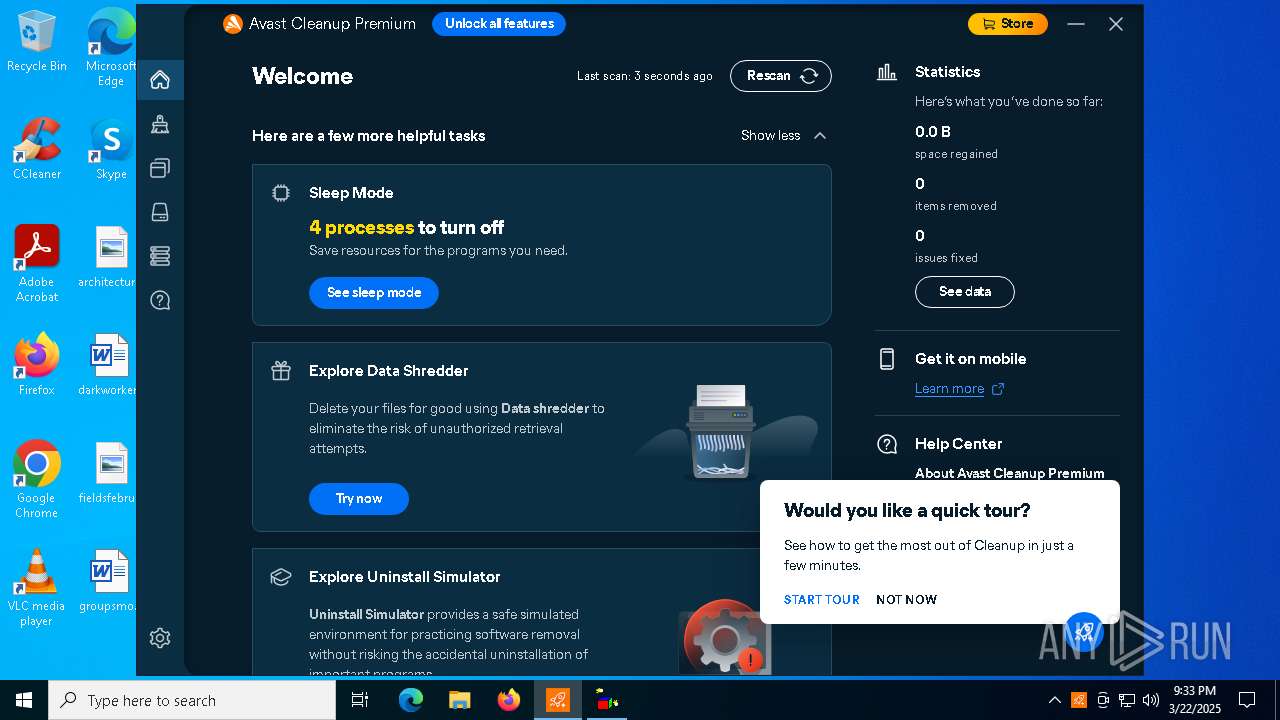Click the Avast logo in title bar
This screenshot has width=1280, height=720.
233,24
